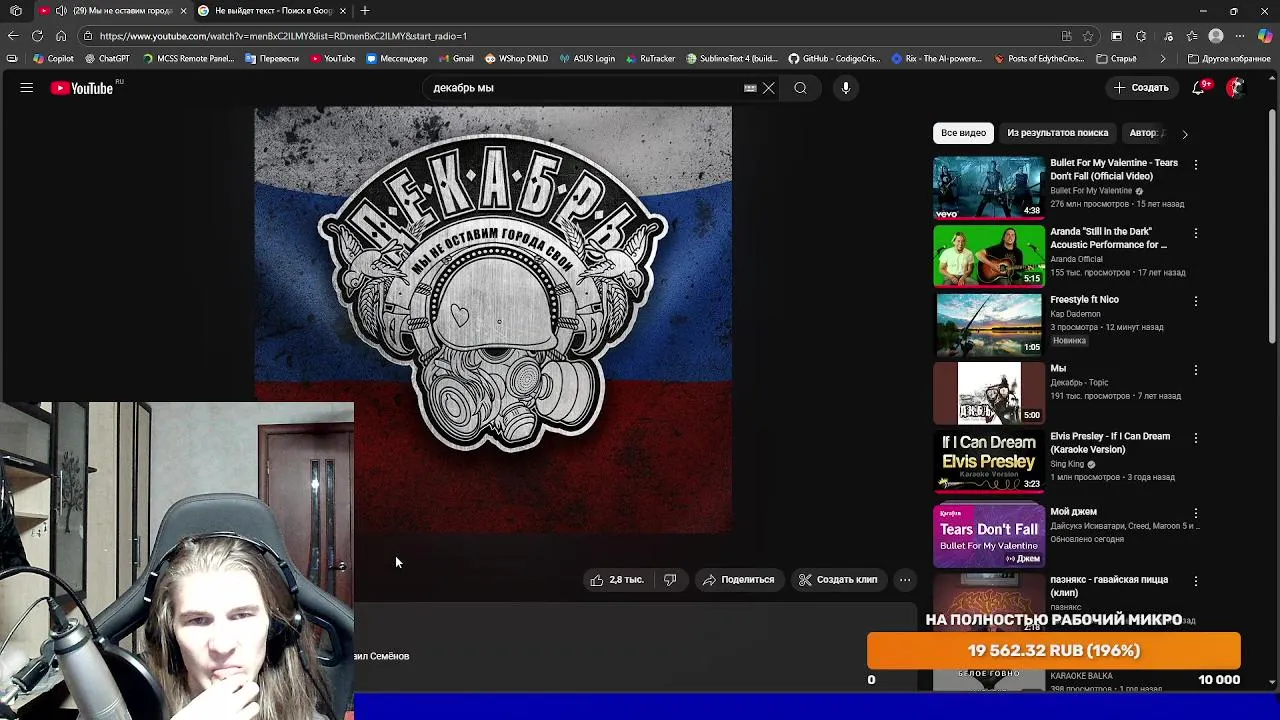The width and height of the screenshot is (1280, 720).
Task: Select the Автор filter chip
Action: point(1146,133)
